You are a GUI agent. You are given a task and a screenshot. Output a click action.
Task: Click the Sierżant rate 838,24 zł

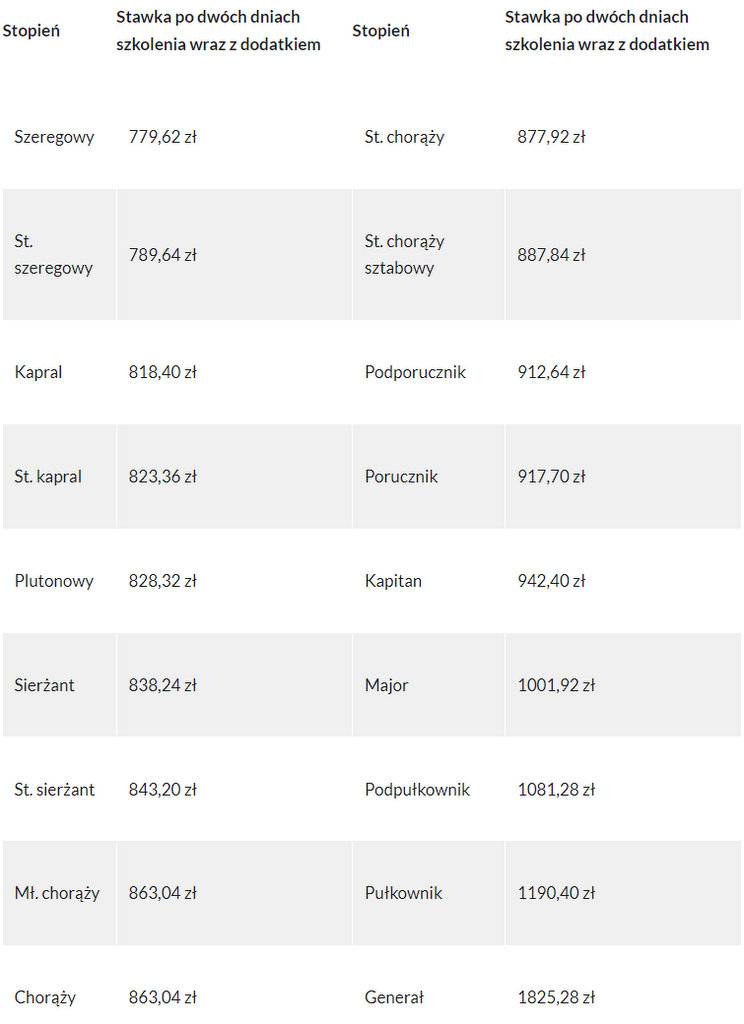coord(163,685)
